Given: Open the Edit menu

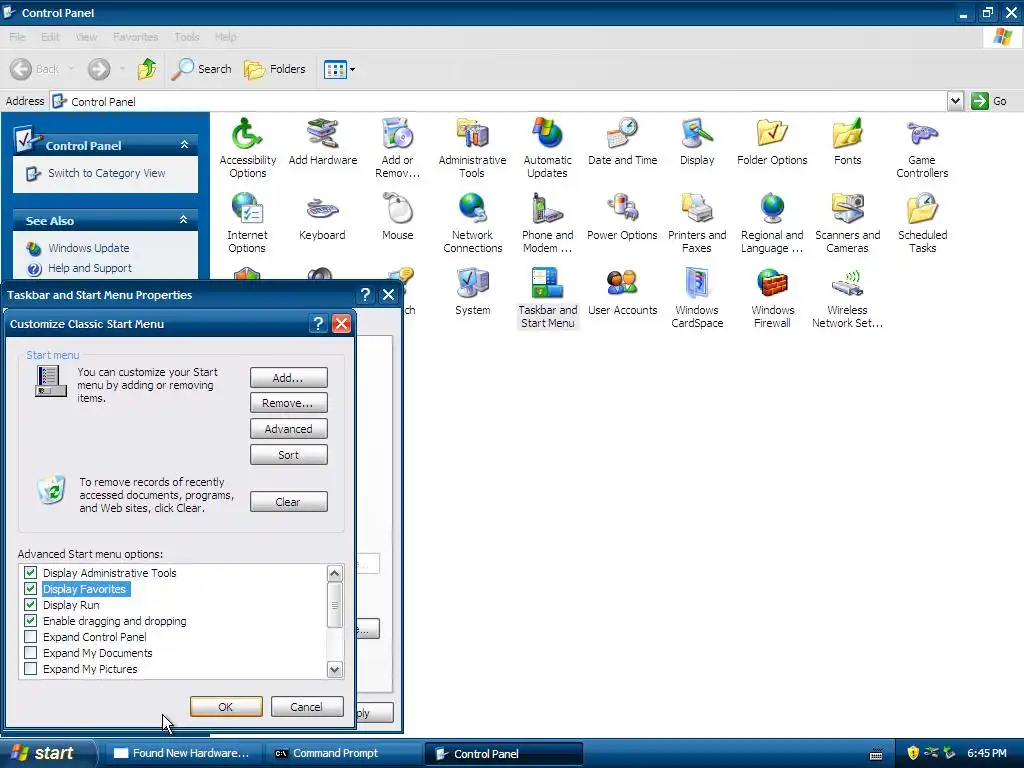Looking at the screenshot, I should (x=50, y=37).
